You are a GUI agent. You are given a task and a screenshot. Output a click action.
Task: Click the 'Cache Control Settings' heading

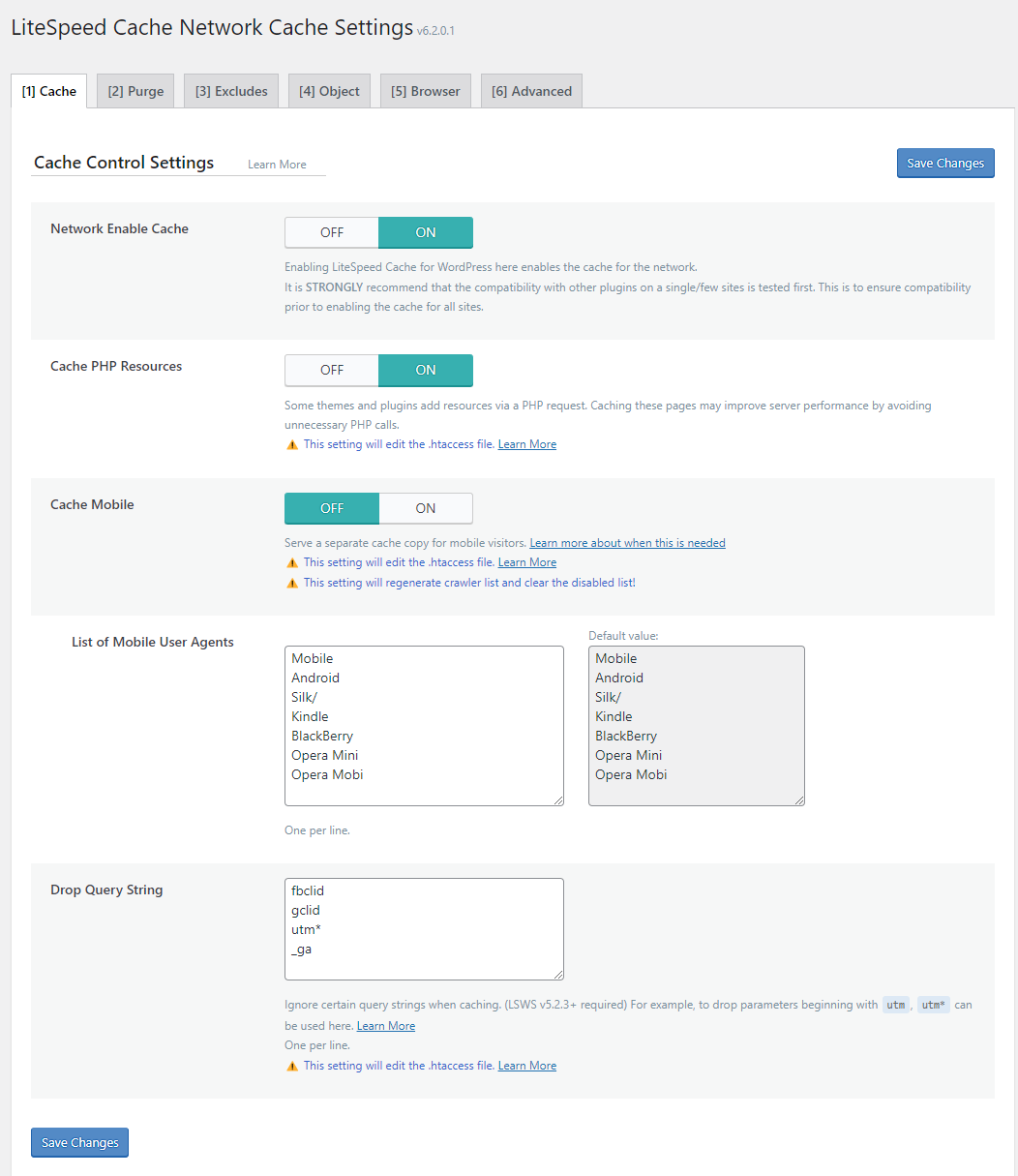pyautogui.click(x=124, y=163)
